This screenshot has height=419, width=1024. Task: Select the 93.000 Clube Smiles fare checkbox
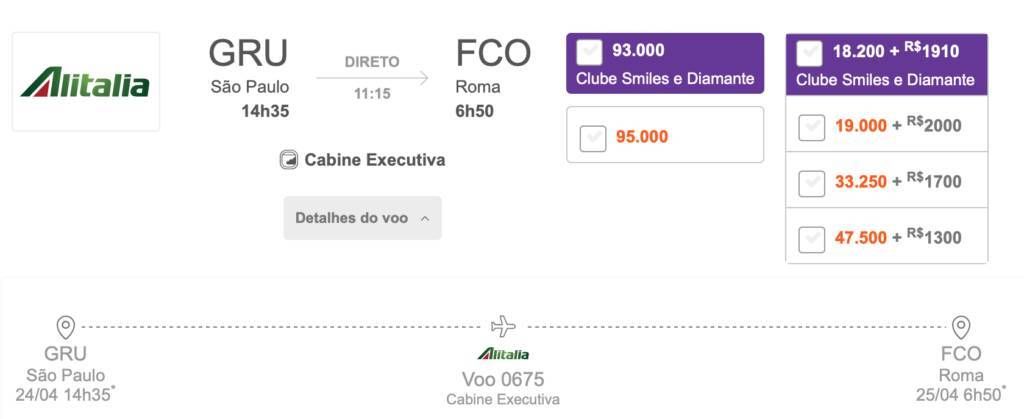(589, 52)
